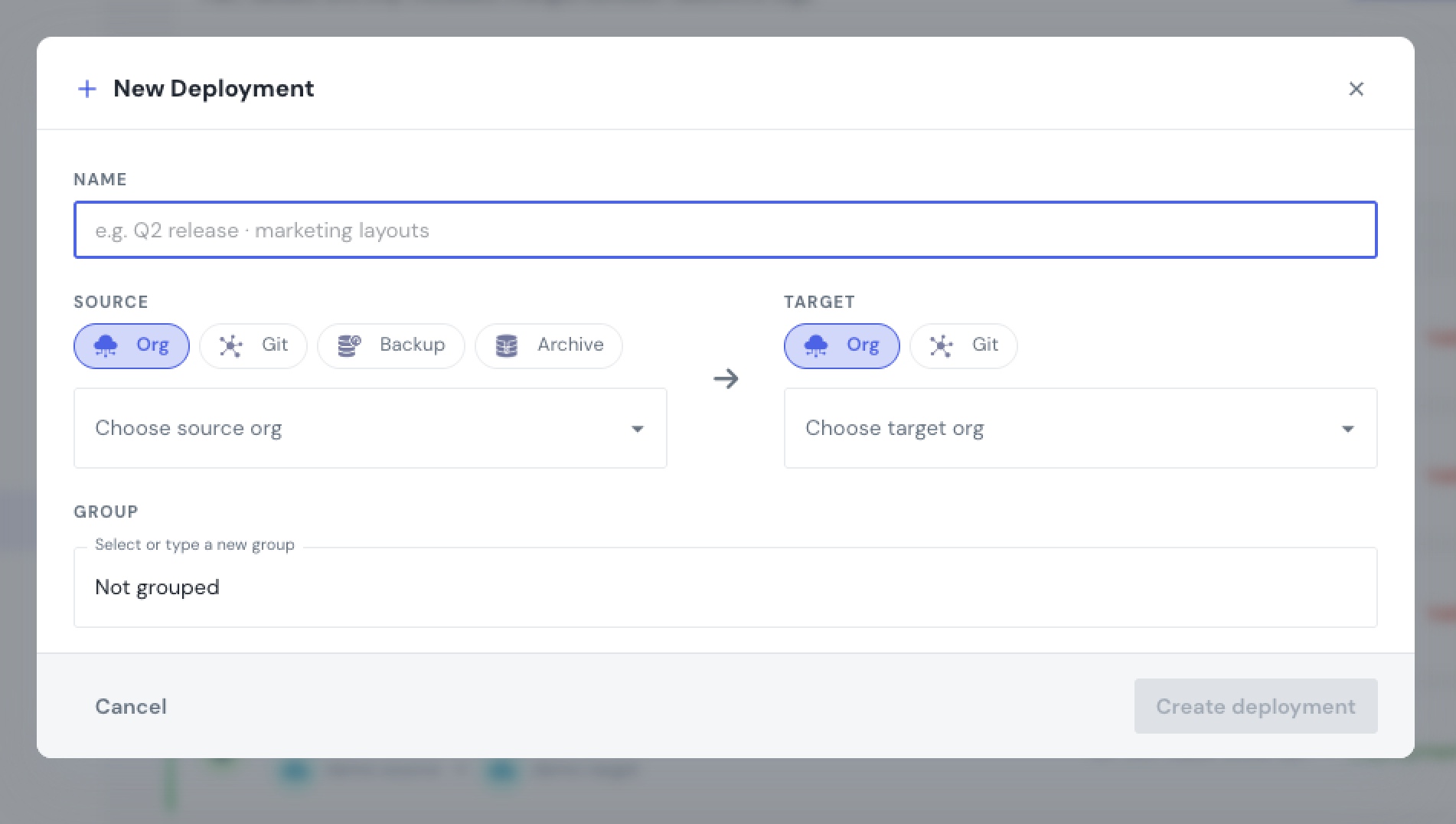Viewport: 1456px width, 824px height.
Task: Click the Cancel button
Action: coord(131,706)
